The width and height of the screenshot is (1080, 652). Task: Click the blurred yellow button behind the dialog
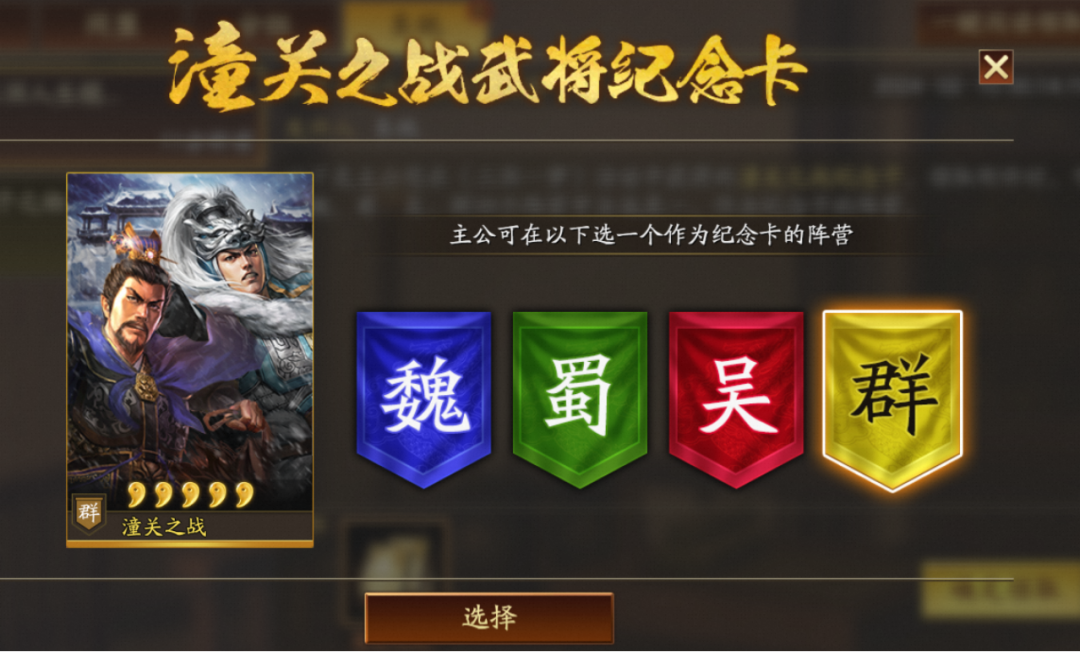(x=1000, y=589)
